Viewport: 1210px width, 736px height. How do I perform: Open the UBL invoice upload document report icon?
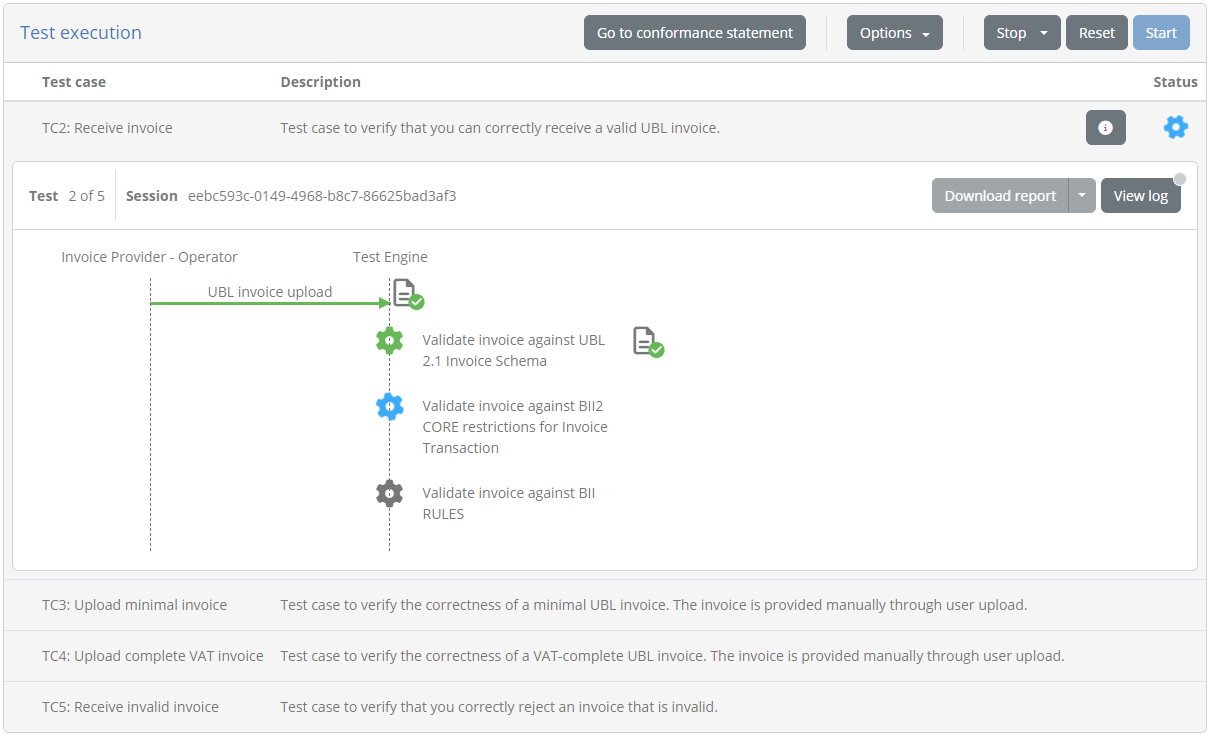pyautogui.click(x=407, y=294)
